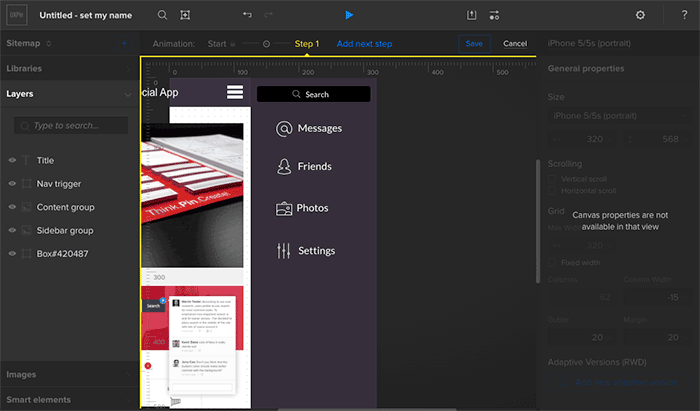This screenshot has width=700, height=411.
Task: Click Photos text in canvas sidebar
Action: 312,208
